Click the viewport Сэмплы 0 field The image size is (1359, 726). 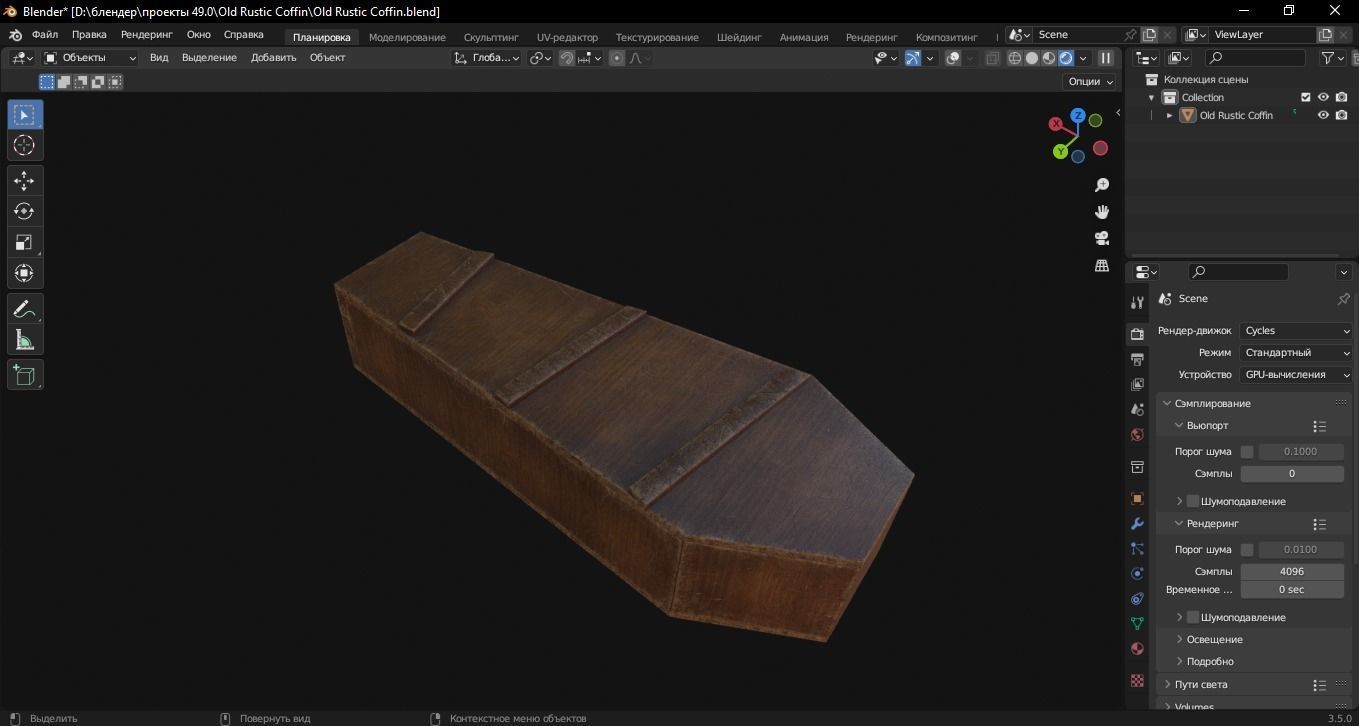[1292, 474]
